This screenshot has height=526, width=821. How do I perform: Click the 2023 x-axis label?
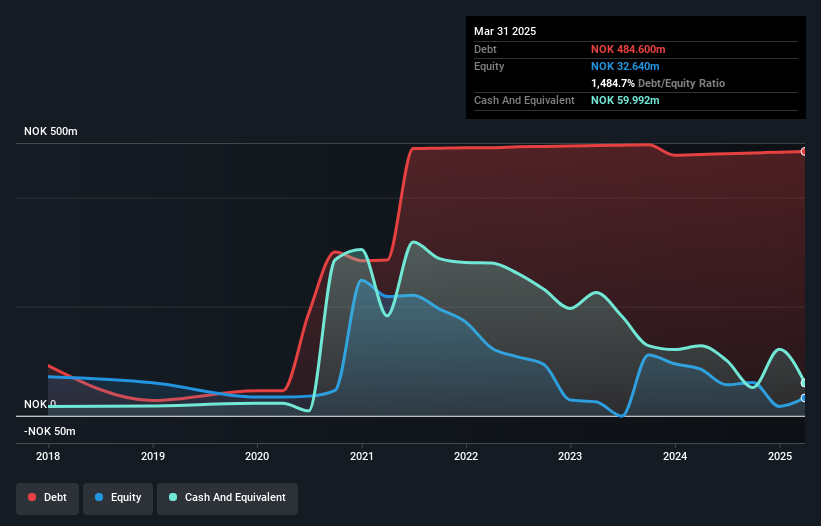click(570, 456)
